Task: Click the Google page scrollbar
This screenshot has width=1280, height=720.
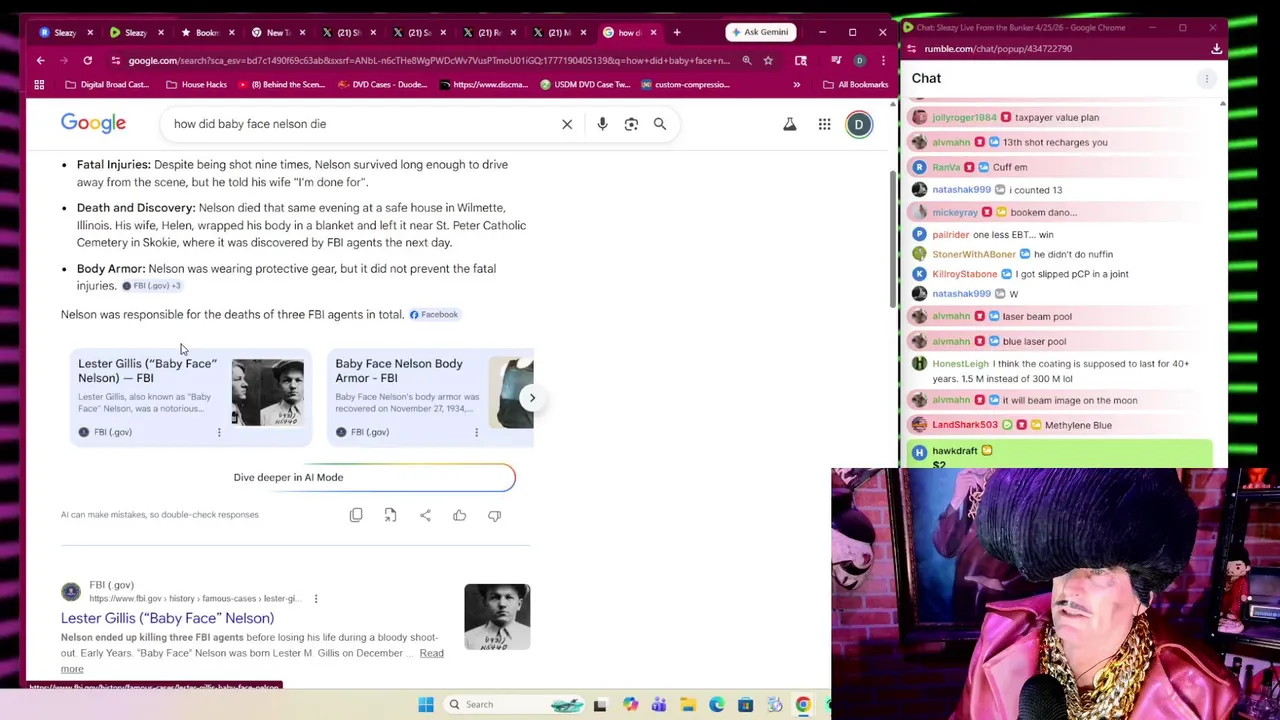Action: (x=892, y=240)
